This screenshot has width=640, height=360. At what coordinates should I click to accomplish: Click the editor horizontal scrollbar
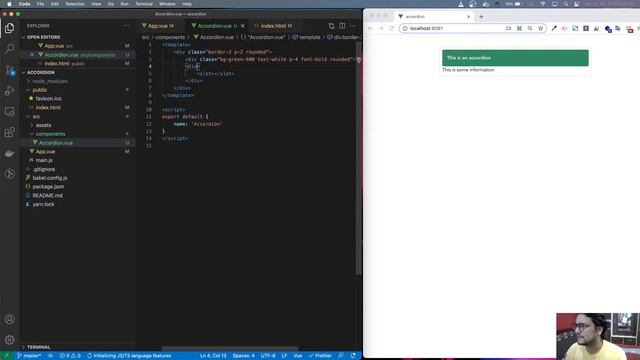coord(230,349)
